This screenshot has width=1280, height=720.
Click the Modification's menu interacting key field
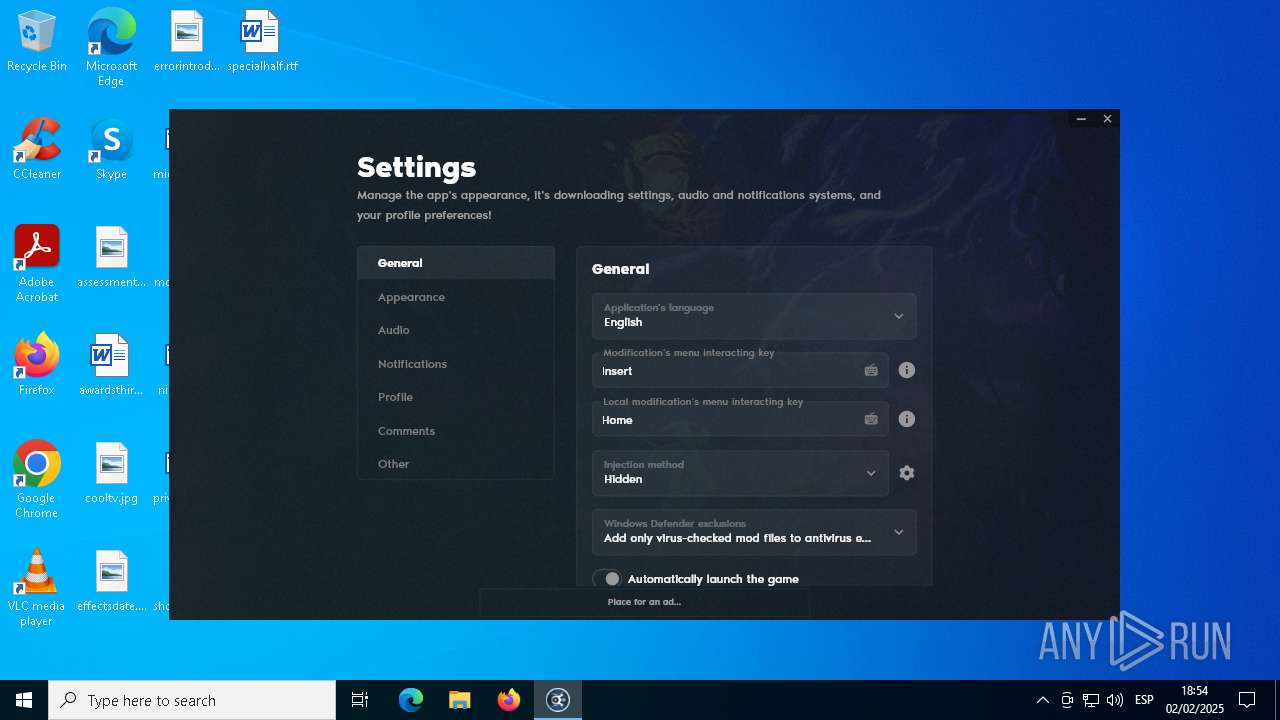(x=740, y=370)
